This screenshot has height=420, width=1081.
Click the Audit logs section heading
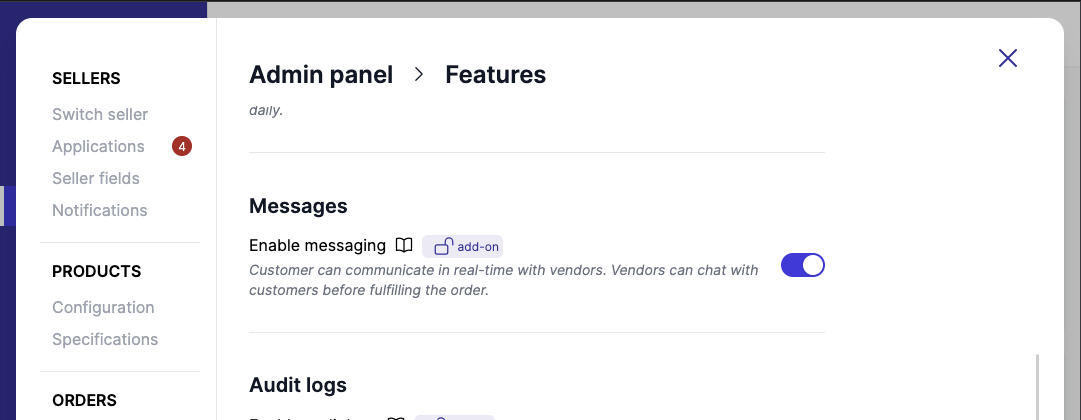coord(298,384)
